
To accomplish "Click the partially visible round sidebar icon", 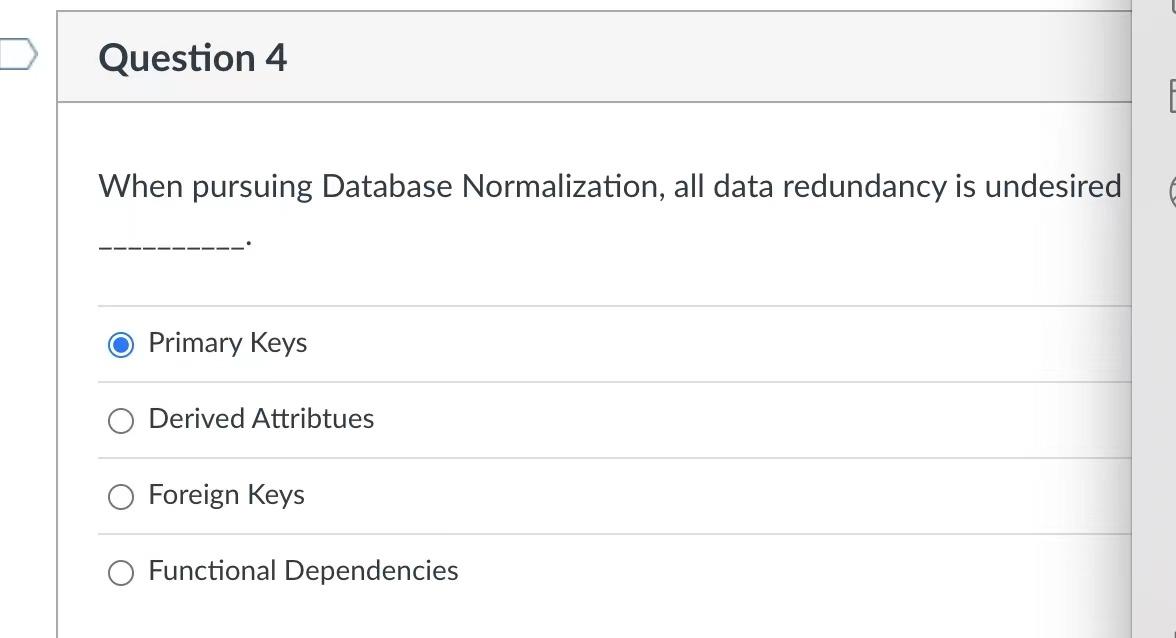I will click(1171, 191).
